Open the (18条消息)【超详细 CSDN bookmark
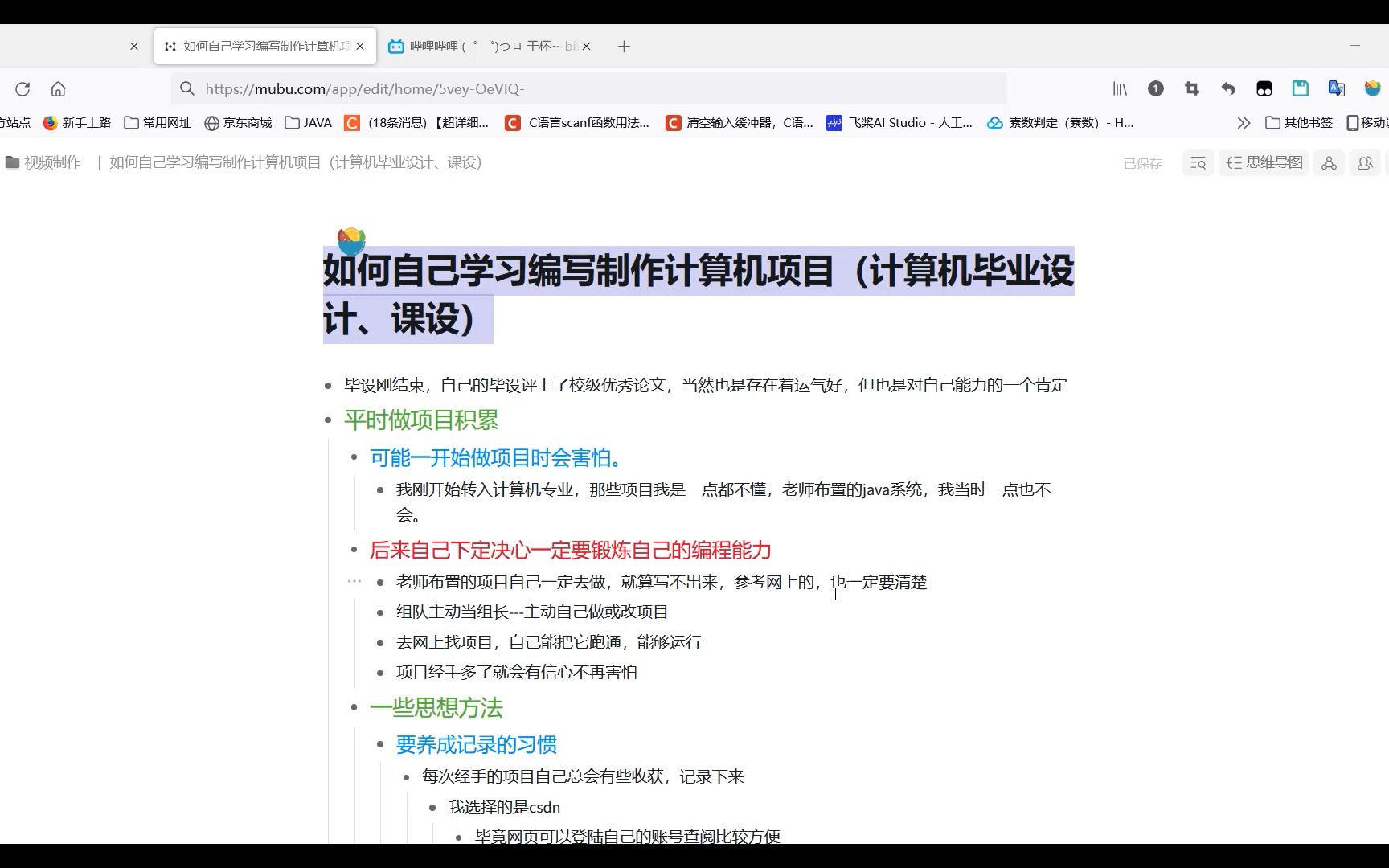The width and height of the screenshot is (1389, 868). 417,123
